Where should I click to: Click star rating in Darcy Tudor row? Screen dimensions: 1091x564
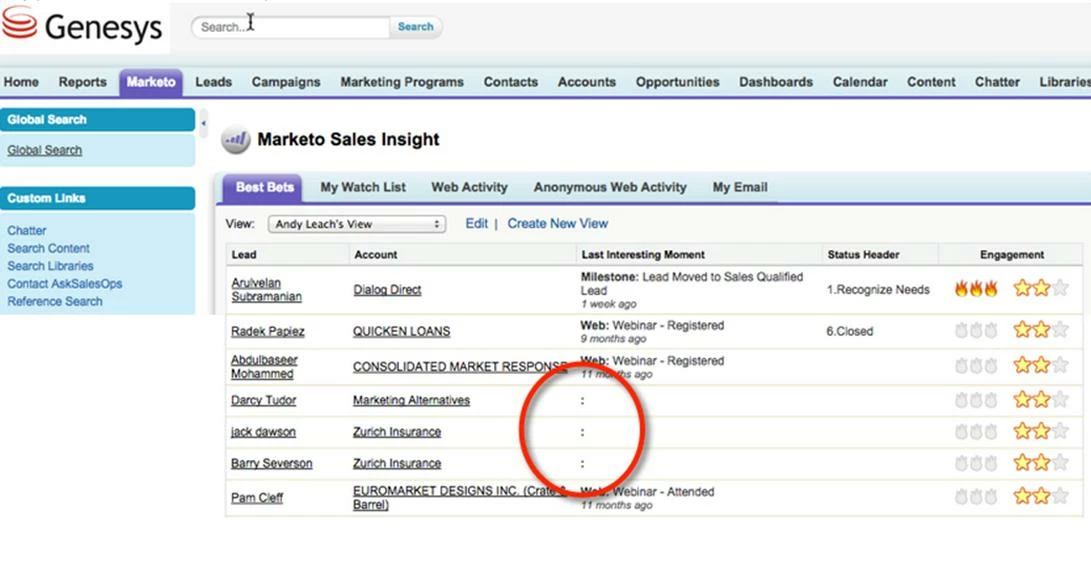click(1041, 400)
